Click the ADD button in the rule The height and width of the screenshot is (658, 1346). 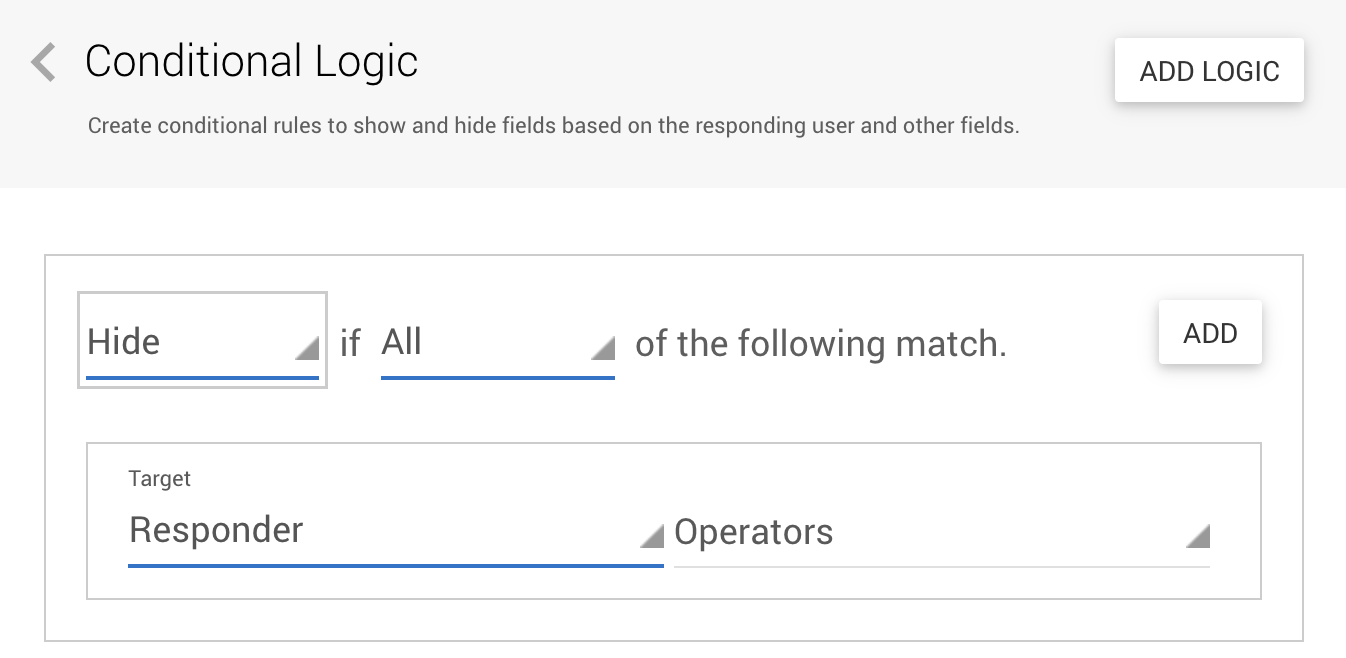coord(1210,333)
